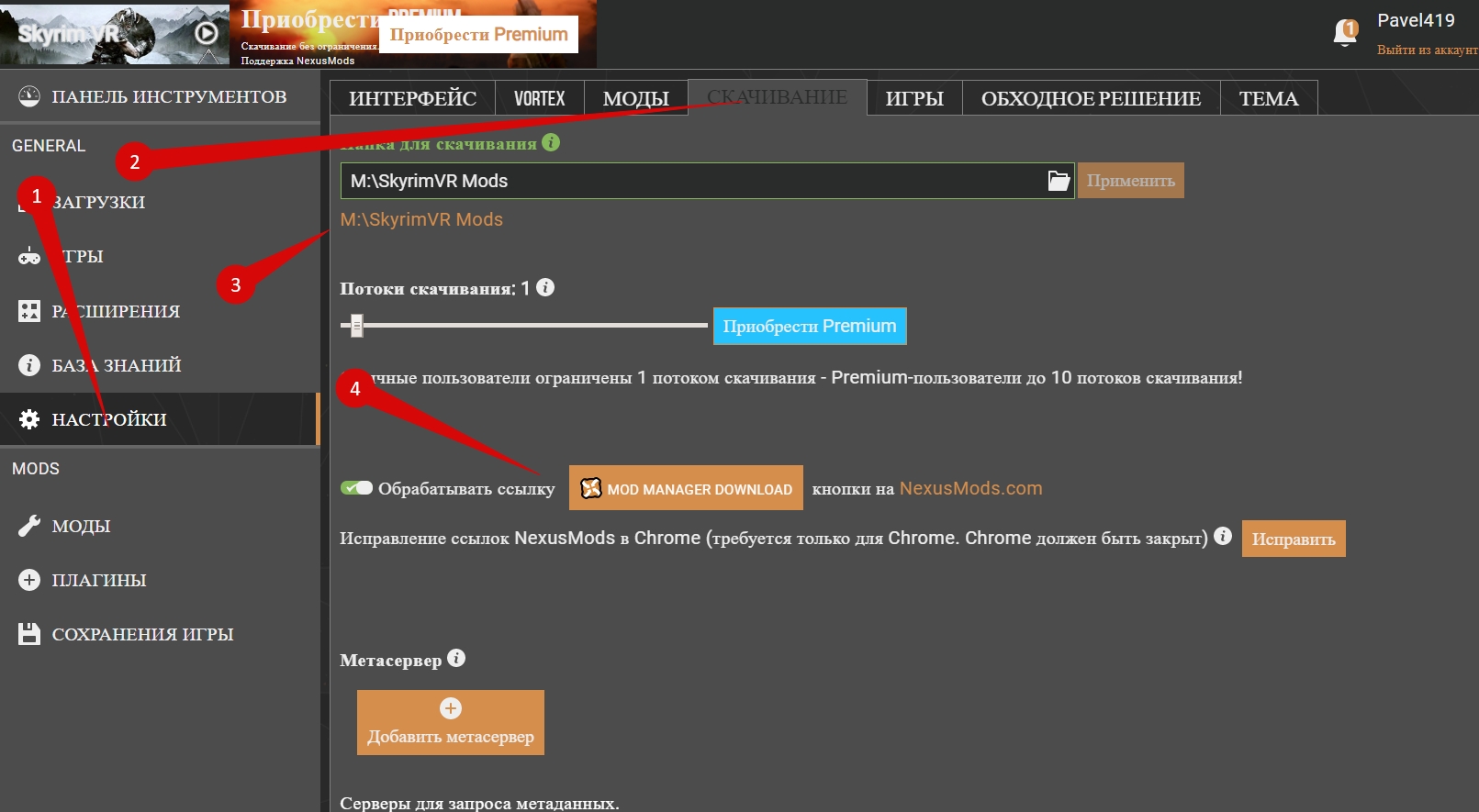Click the download threads slider handle
This screenshot has height=812, width=1479.
[357, 325]
